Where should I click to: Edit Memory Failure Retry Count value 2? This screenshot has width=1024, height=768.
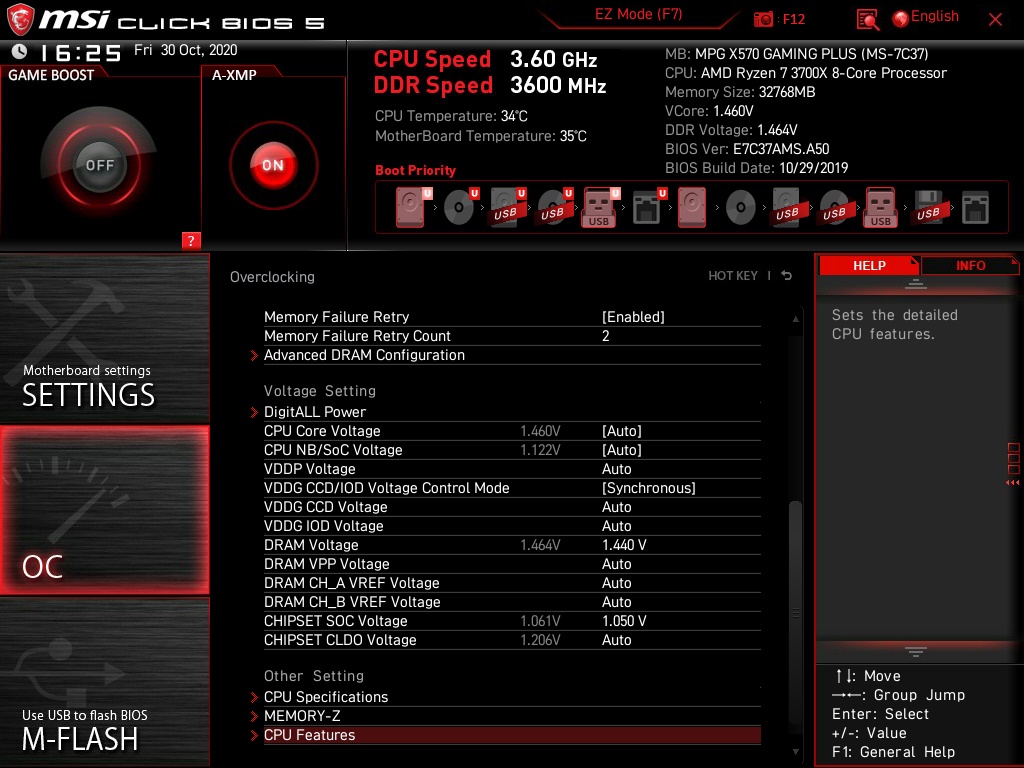[x=605, y=336]
